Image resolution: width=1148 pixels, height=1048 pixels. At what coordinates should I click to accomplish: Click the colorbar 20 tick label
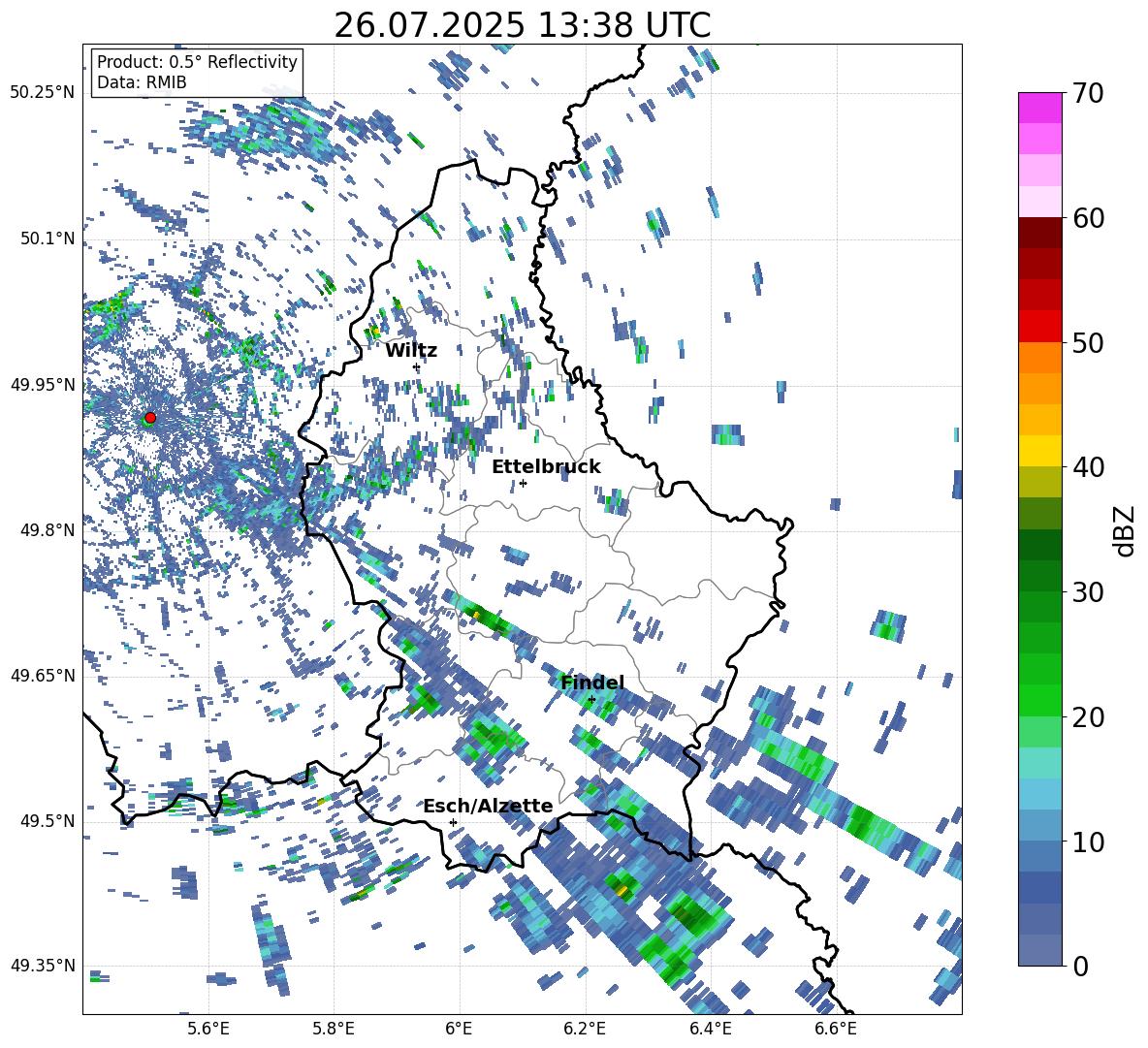1088,716
